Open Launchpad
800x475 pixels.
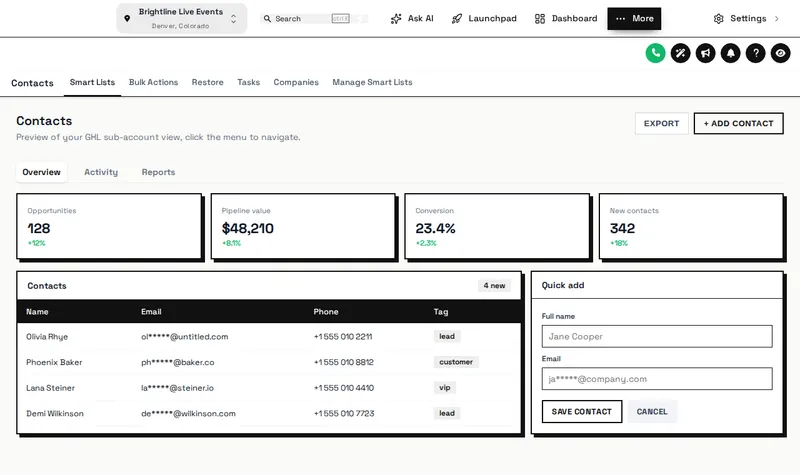pos(484,19)
